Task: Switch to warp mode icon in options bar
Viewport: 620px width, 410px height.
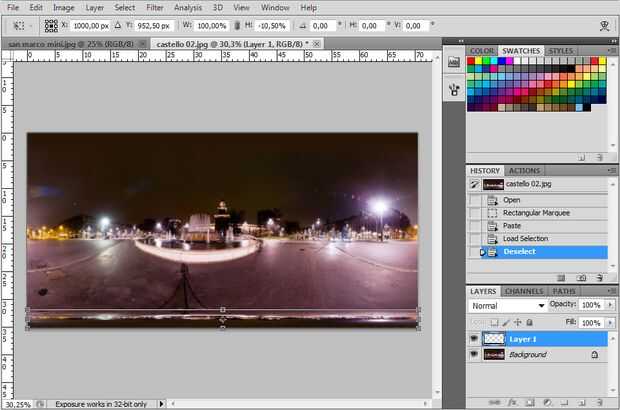Action: 604,26
